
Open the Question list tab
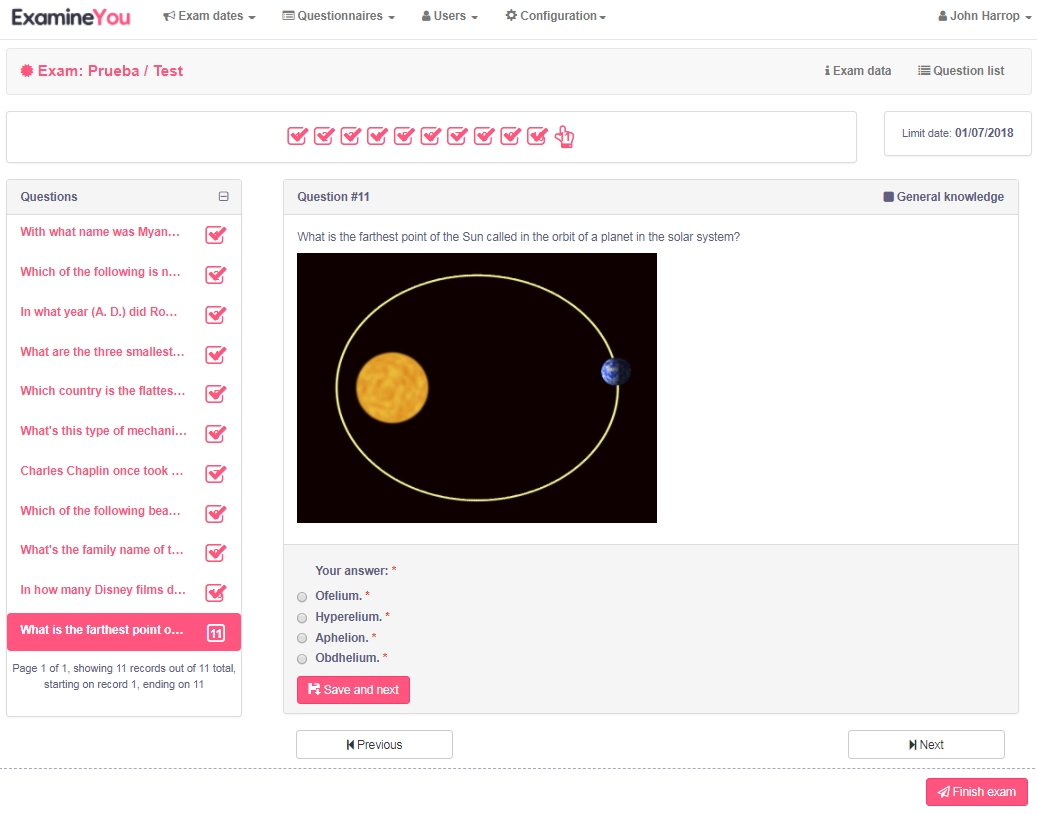pyautogui.click(x=961, y=71)
